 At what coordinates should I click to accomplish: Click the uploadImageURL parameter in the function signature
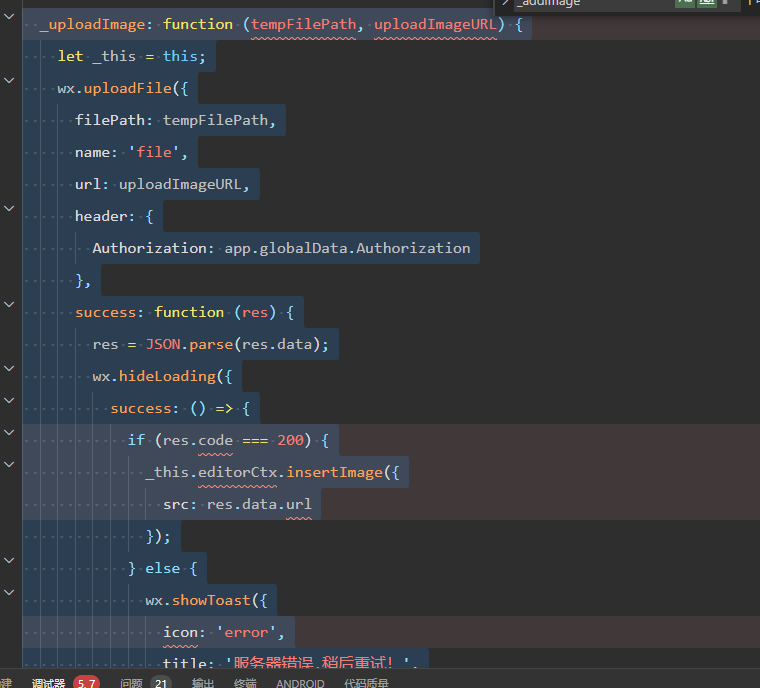click(x=435, y=24)
